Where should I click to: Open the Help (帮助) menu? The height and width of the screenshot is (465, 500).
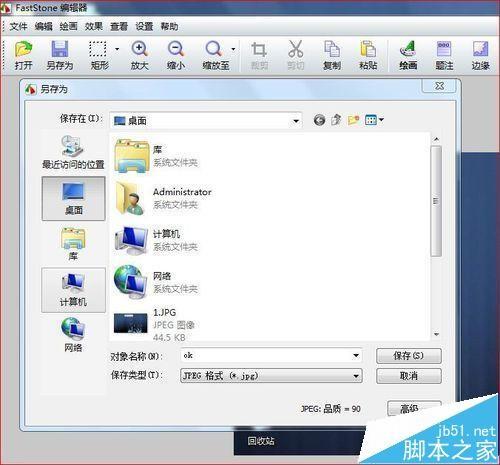(169, 26)
